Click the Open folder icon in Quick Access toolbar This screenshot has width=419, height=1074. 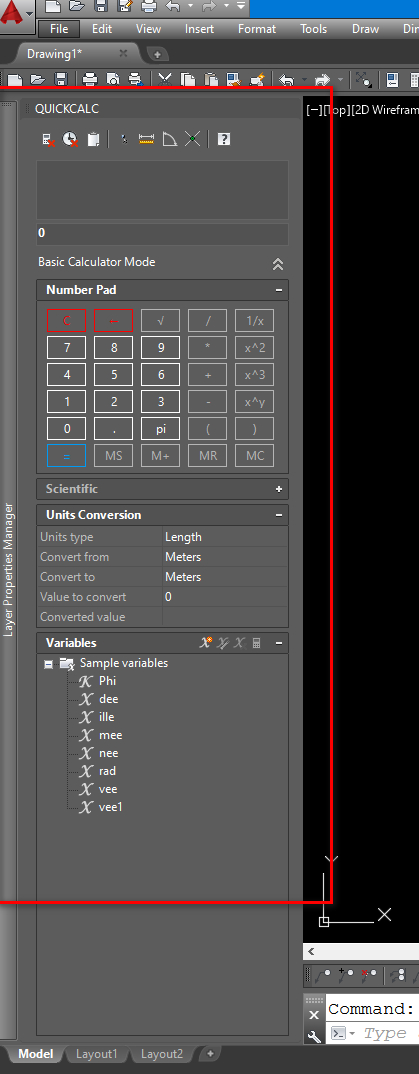coord(77,7)
